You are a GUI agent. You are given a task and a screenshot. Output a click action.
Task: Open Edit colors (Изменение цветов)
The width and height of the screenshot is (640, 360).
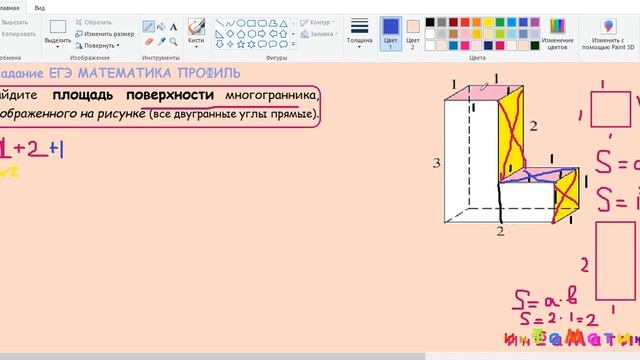(557, 34)
